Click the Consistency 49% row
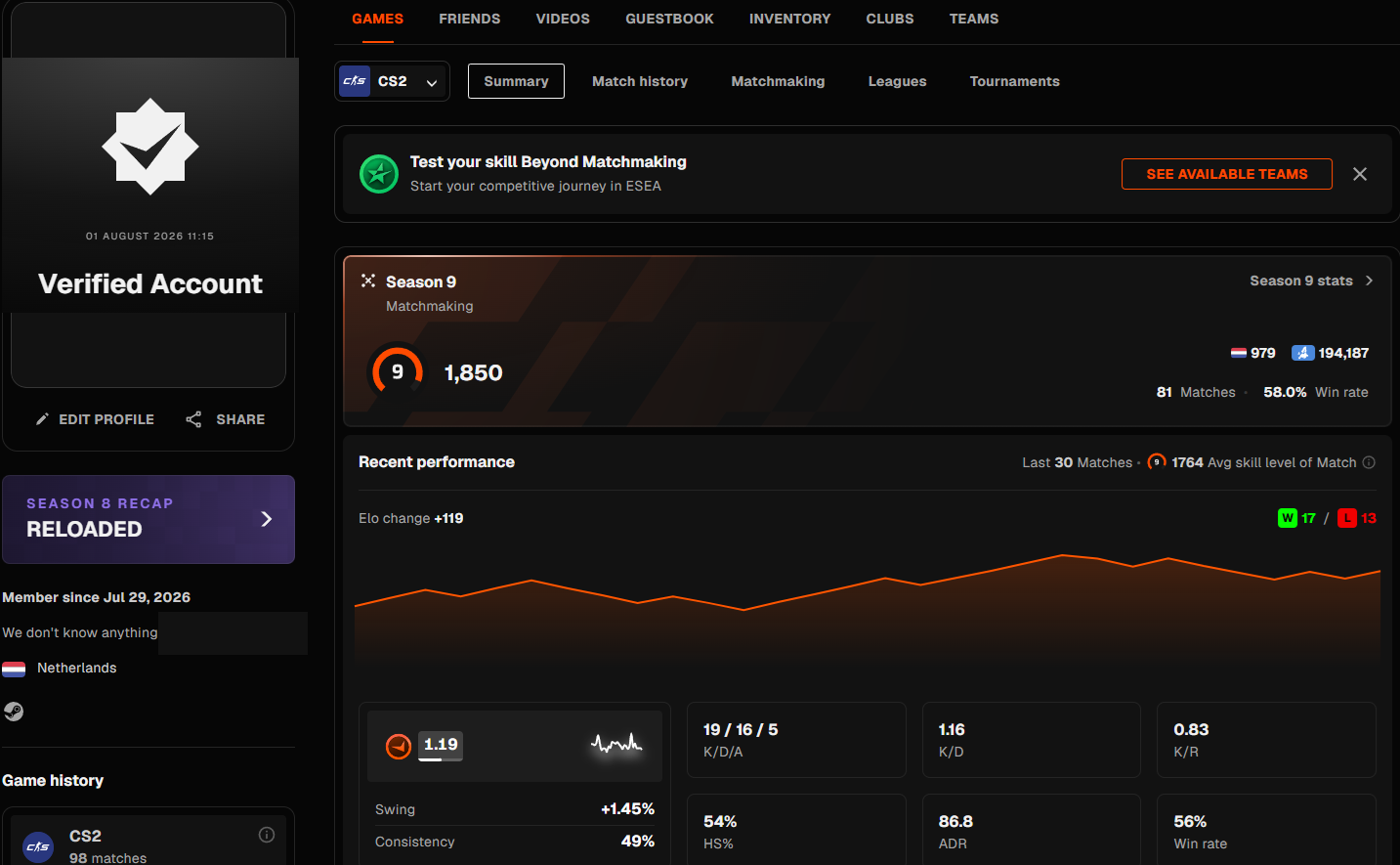1400x865 pixels. (515, 842)
